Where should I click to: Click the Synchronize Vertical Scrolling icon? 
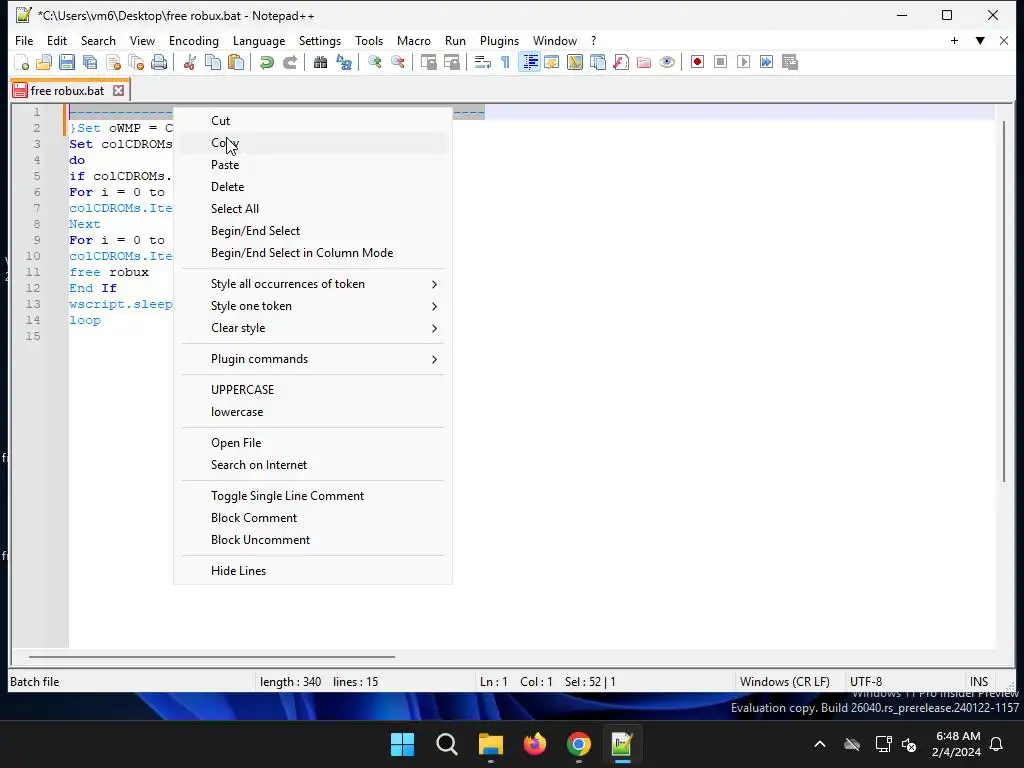tap(428, 62)
